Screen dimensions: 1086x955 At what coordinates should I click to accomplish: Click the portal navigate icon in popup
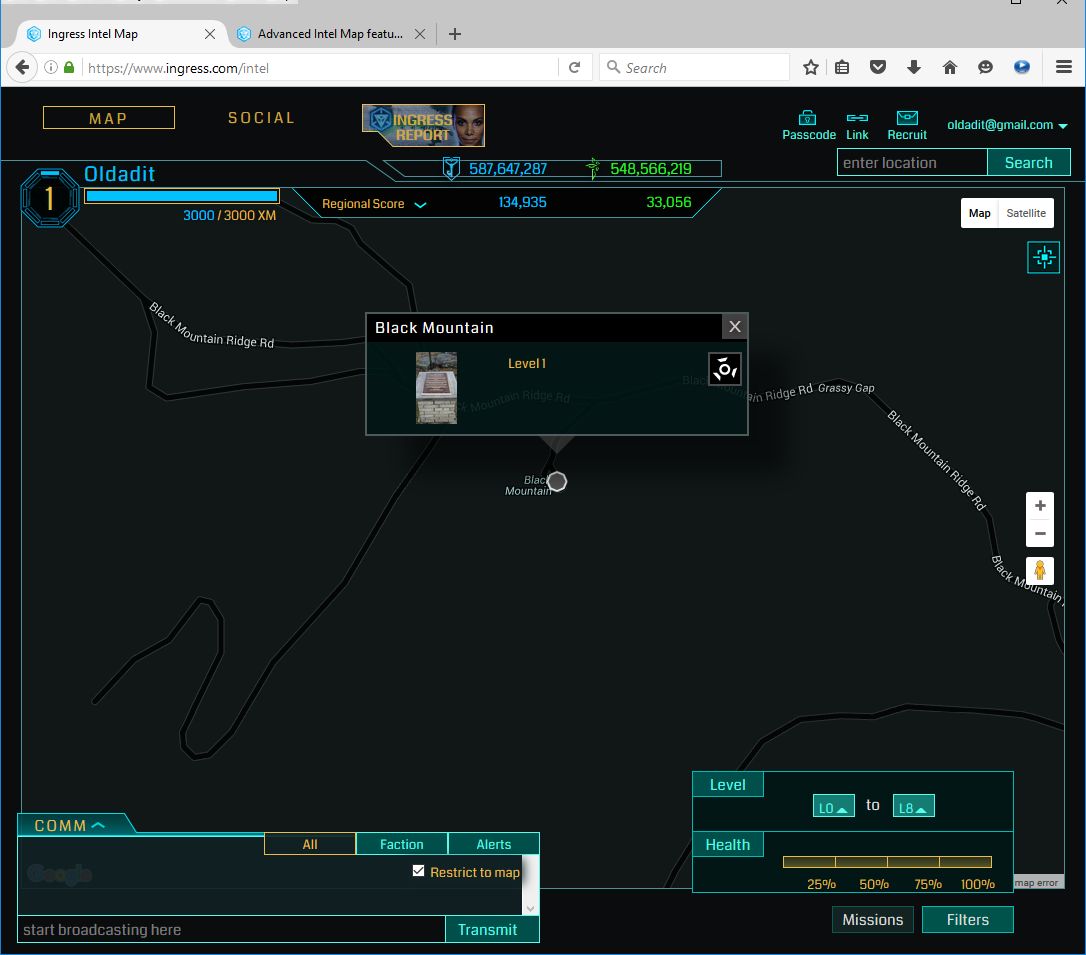click(725, 369)
